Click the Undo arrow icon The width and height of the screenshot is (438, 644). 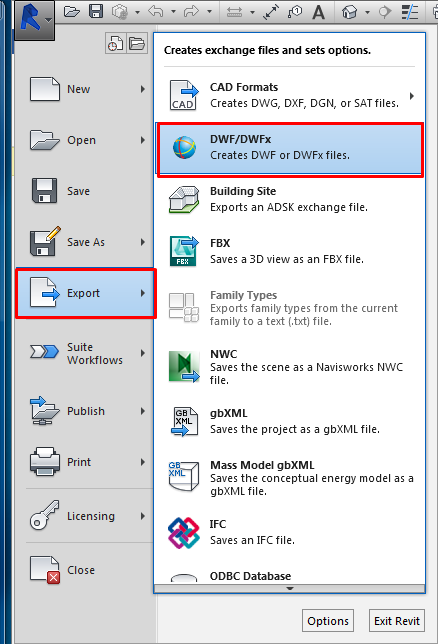156,12
